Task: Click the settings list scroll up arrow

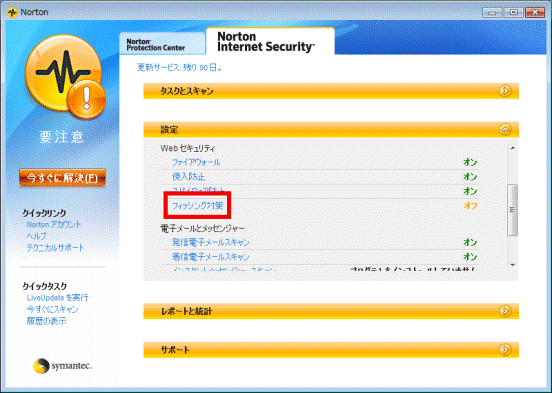Action: click(x=513, y=148)
